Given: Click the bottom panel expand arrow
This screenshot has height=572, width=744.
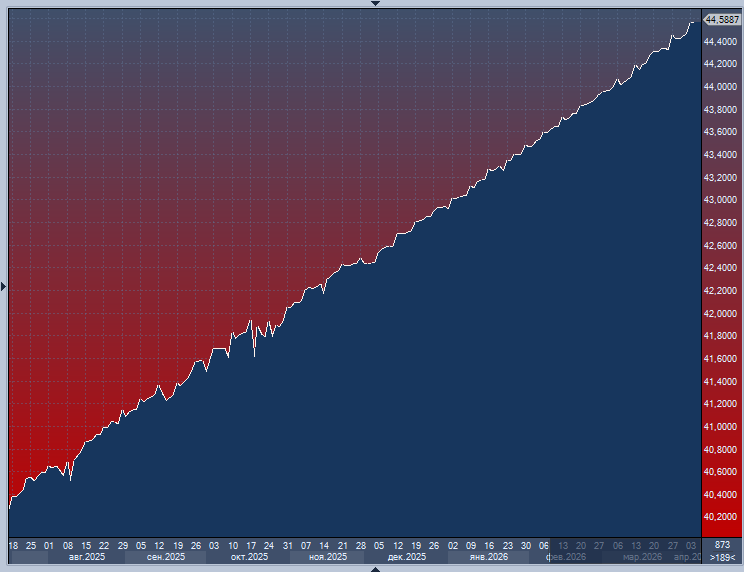Looking at the screenshot, I should coord(375,568).
